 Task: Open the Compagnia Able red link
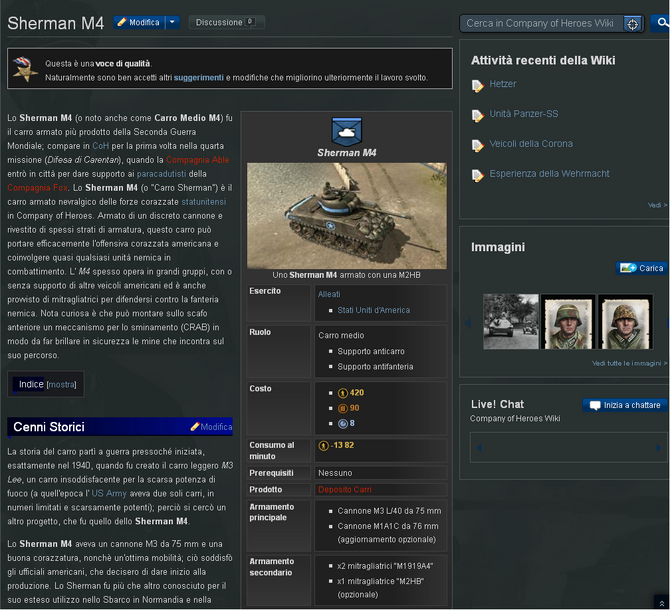coord(197,160)
